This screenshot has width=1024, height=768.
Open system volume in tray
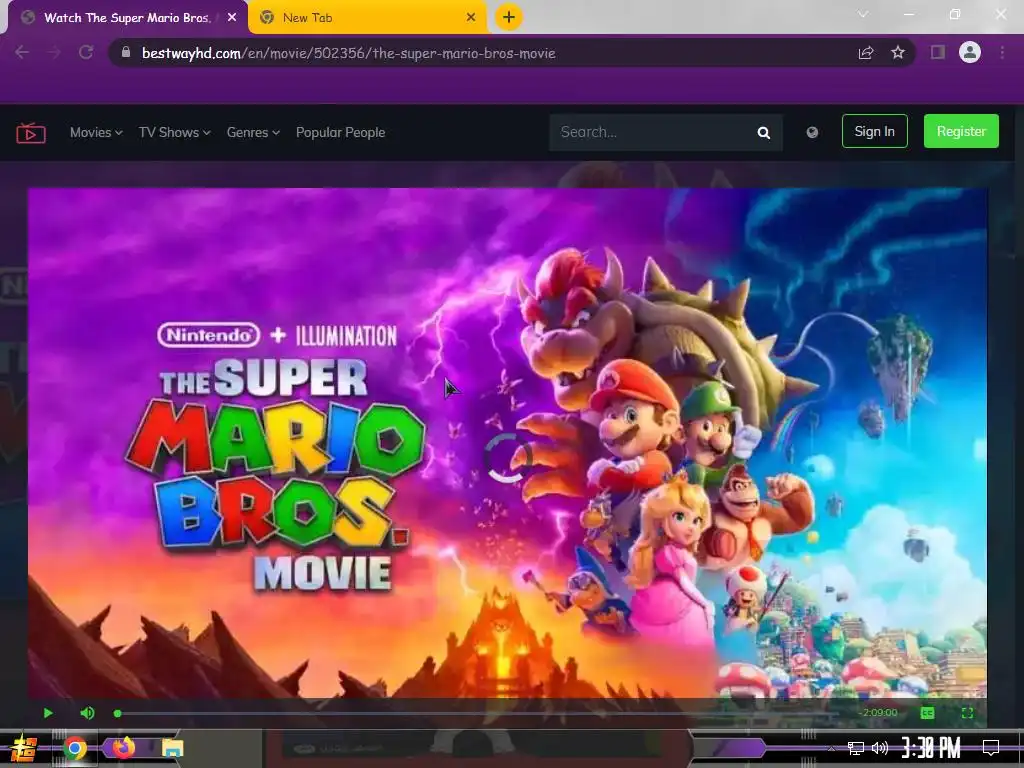coord(880,748)
